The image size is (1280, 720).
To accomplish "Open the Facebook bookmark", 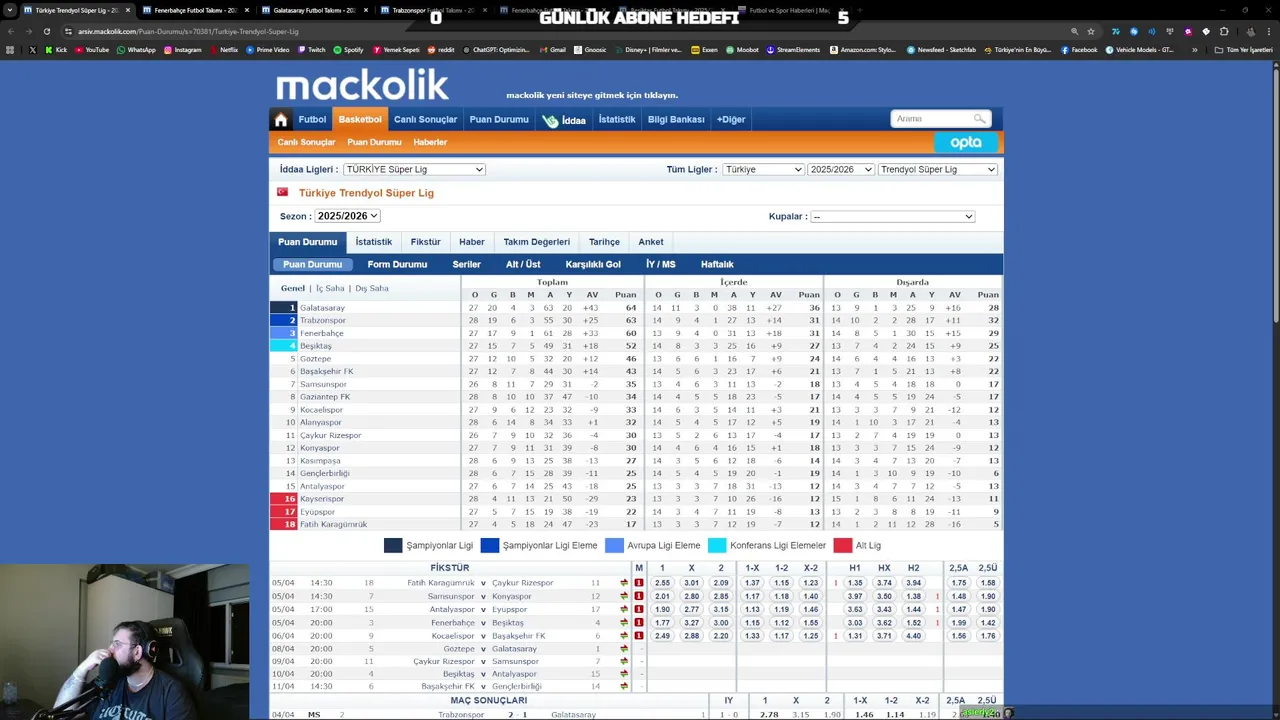I will pyautogui.click(x=1079, y=50).
